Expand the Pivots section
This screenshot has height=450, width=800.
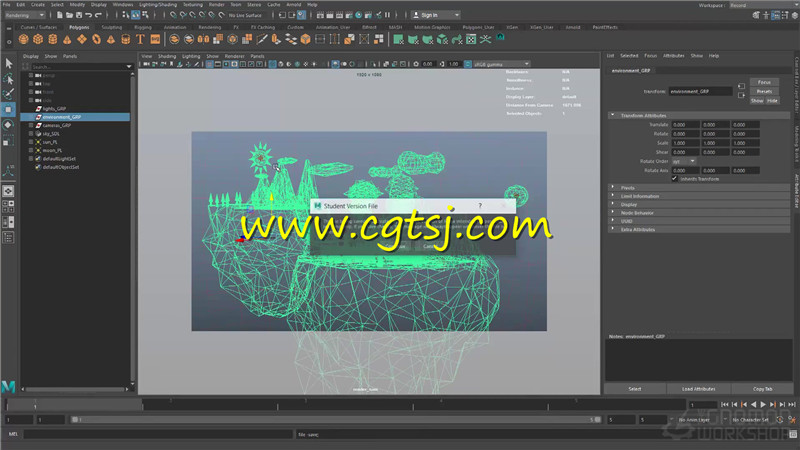click(613, 188)
